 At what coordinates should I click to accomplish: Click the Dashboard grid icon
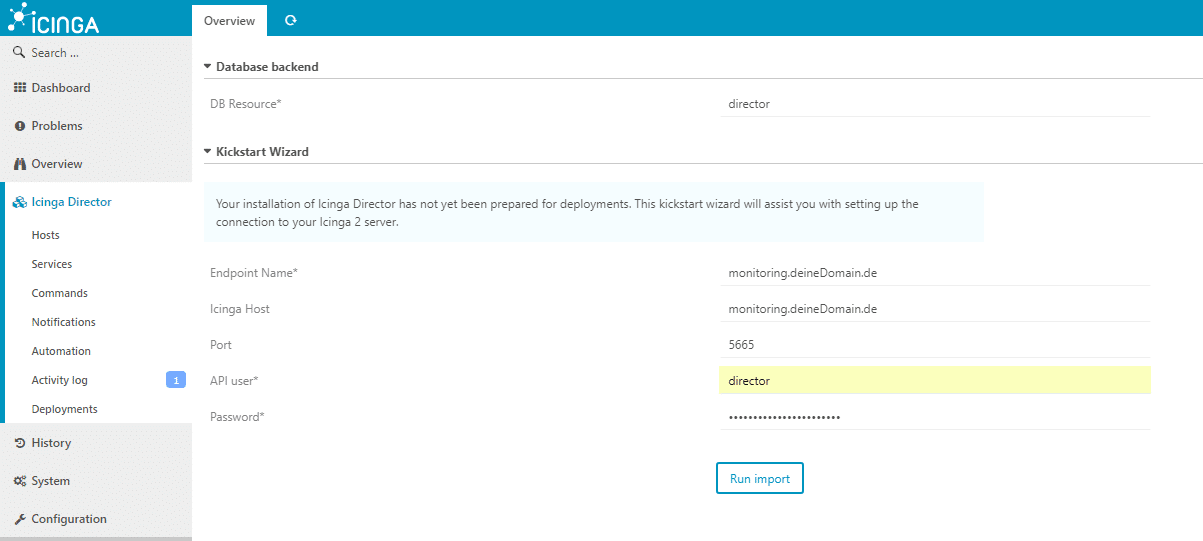coord(19,88)
